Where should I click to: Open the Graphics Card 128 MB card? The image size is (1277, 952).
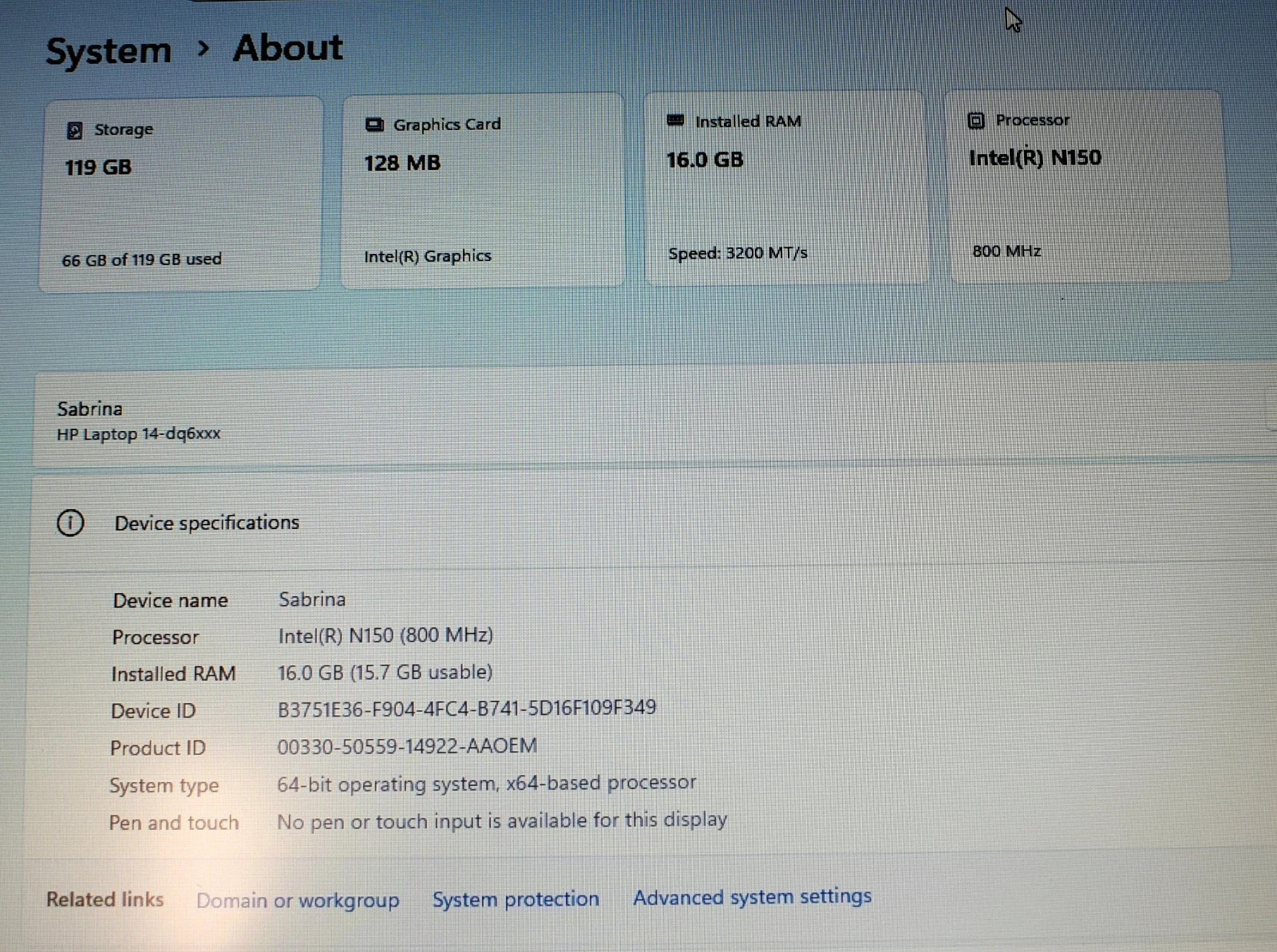483,190
